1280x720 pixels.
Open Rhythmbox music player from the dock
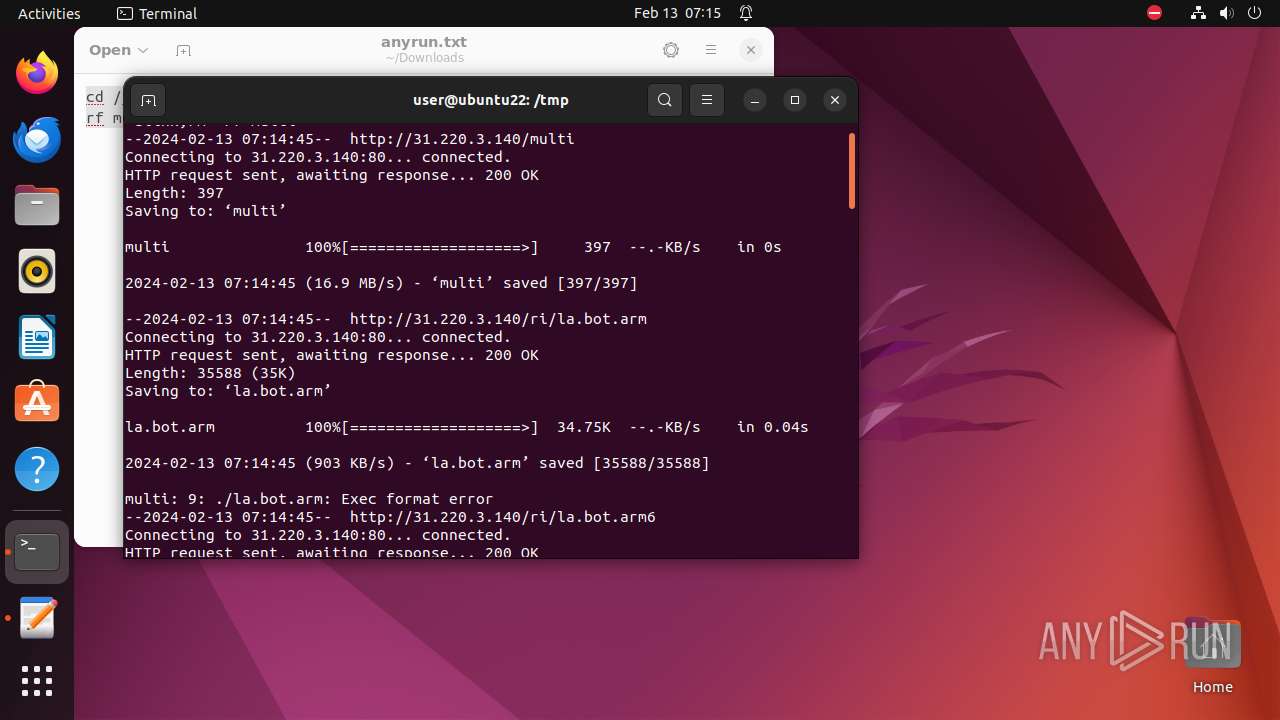pyautogui.click(x=37, y=272)
